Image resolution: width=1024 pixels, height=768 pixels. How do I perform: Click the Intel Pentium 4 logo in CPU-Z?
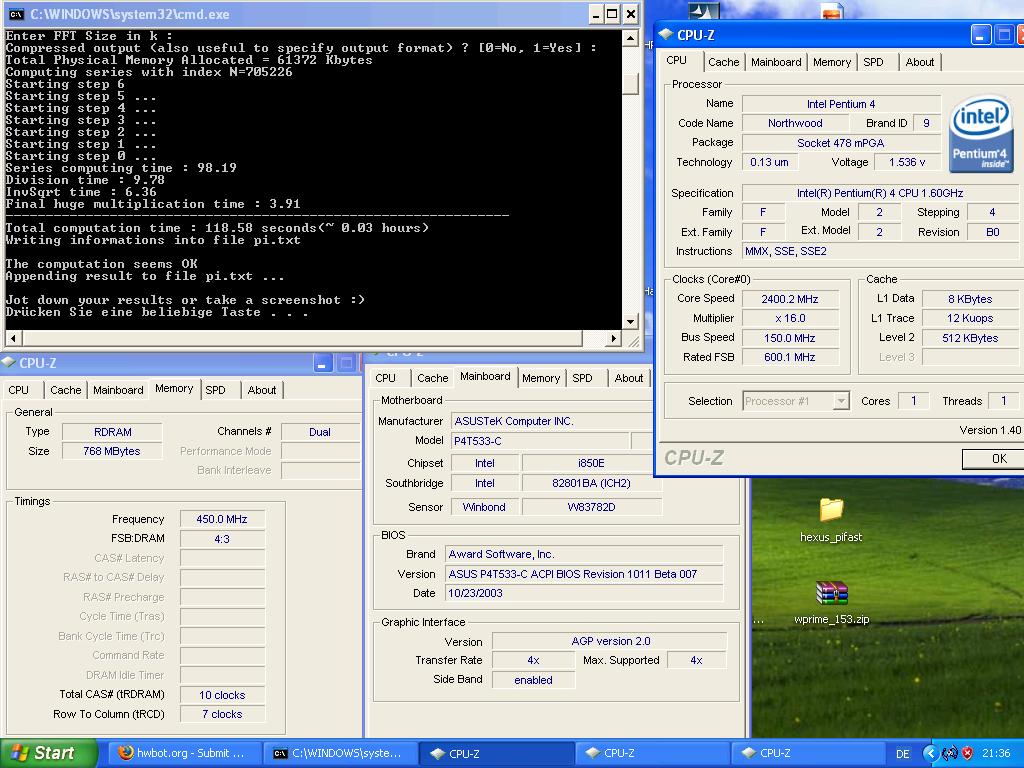pyautogui.click(x=980, y=135)
